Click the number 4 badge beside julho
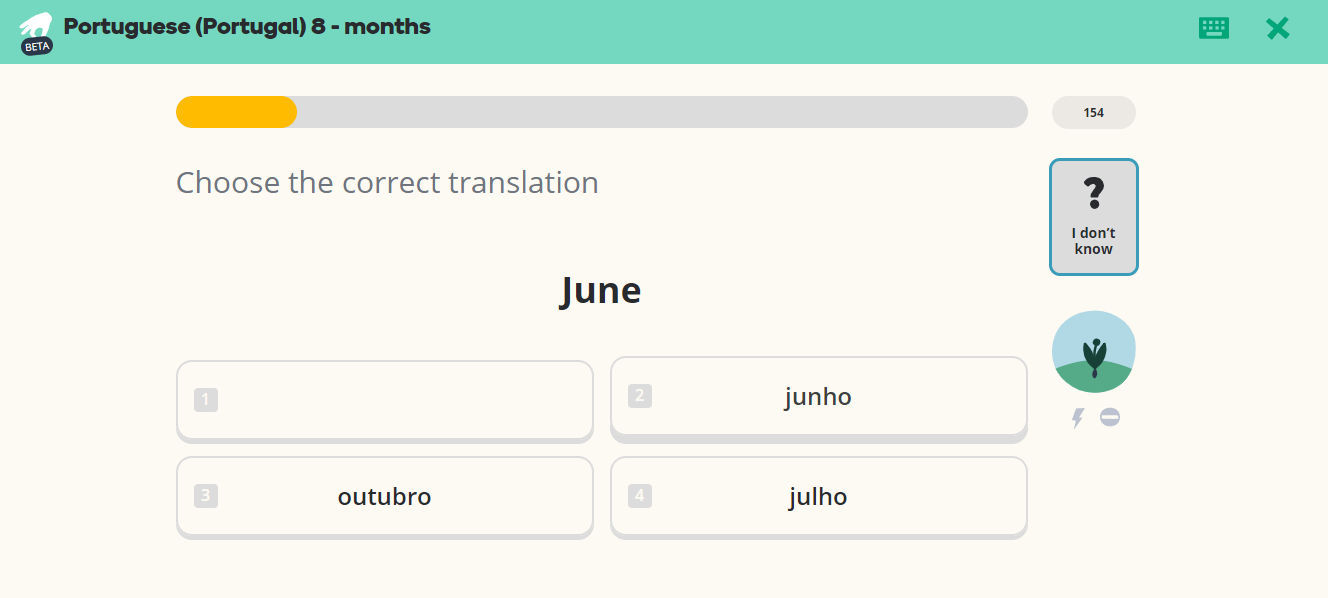The image size is (1328, 598). 640,496
